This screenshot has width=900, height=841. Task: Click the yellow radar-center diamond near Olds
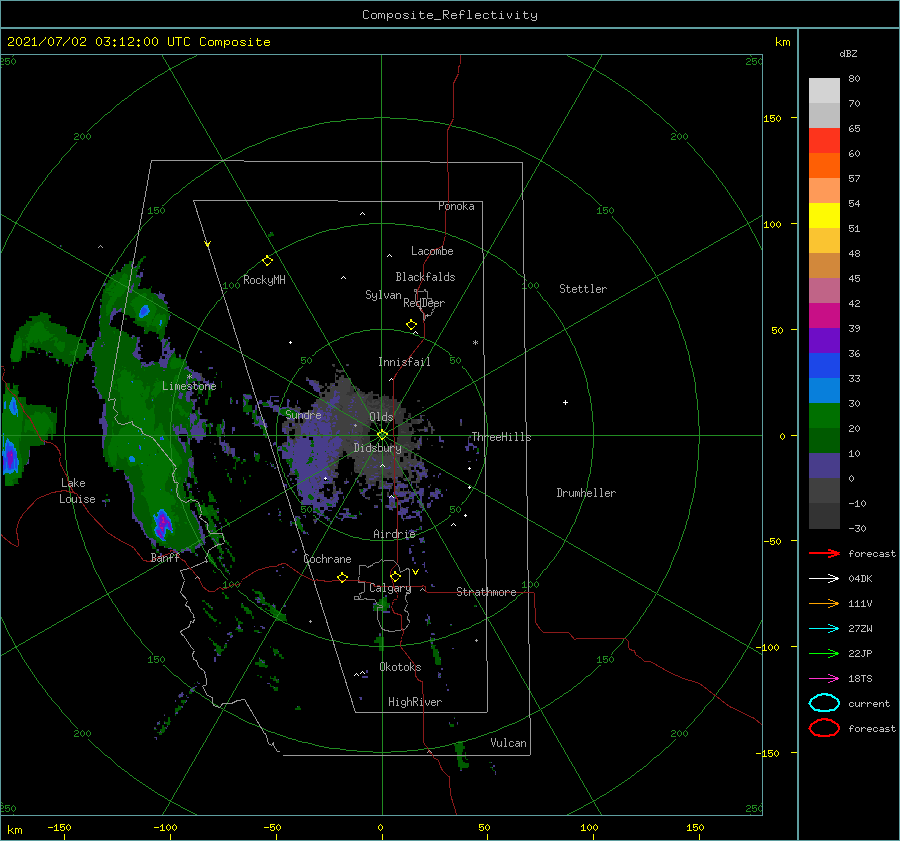click(x=382, y=435)
